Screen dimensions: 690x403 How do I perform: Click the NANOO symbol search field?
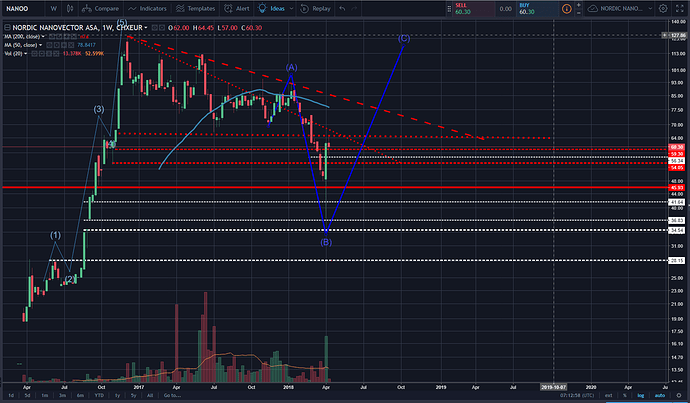[23, 8]
